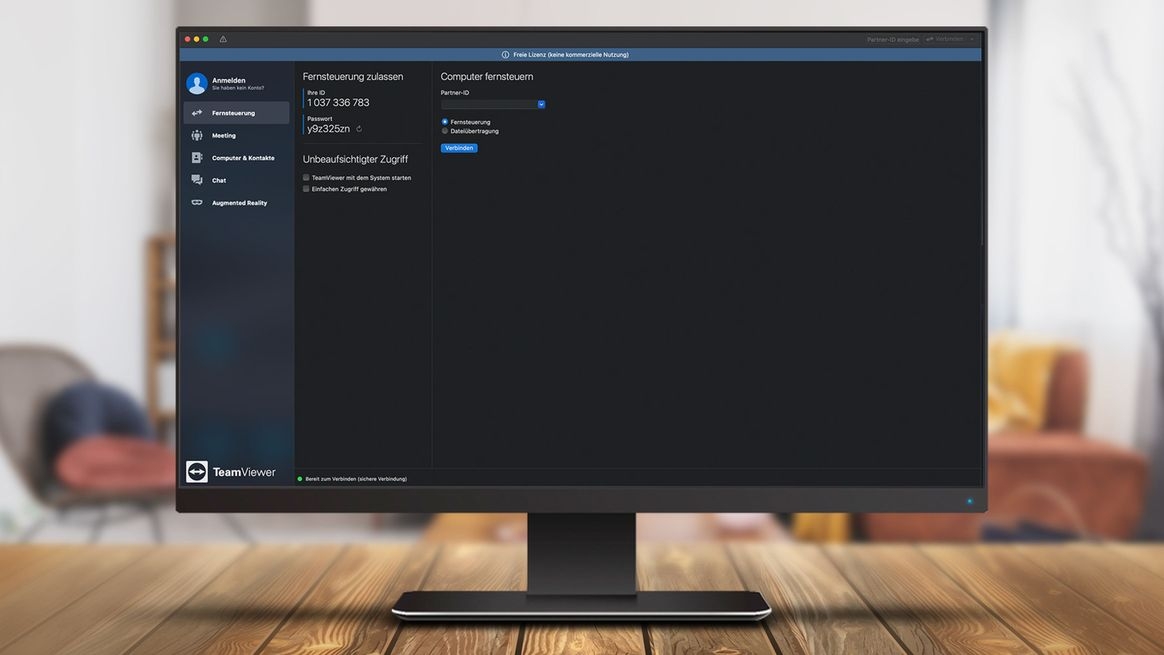Click the Augmented Reality headset icon
Screen dimensions: 1164x655
(x=197, y=203)
